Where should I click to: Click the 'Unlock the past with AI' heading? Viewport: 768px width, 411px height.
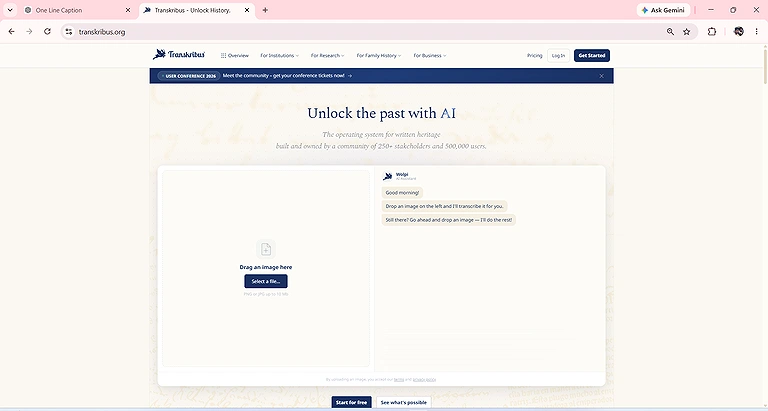click(x=382, y=113)
